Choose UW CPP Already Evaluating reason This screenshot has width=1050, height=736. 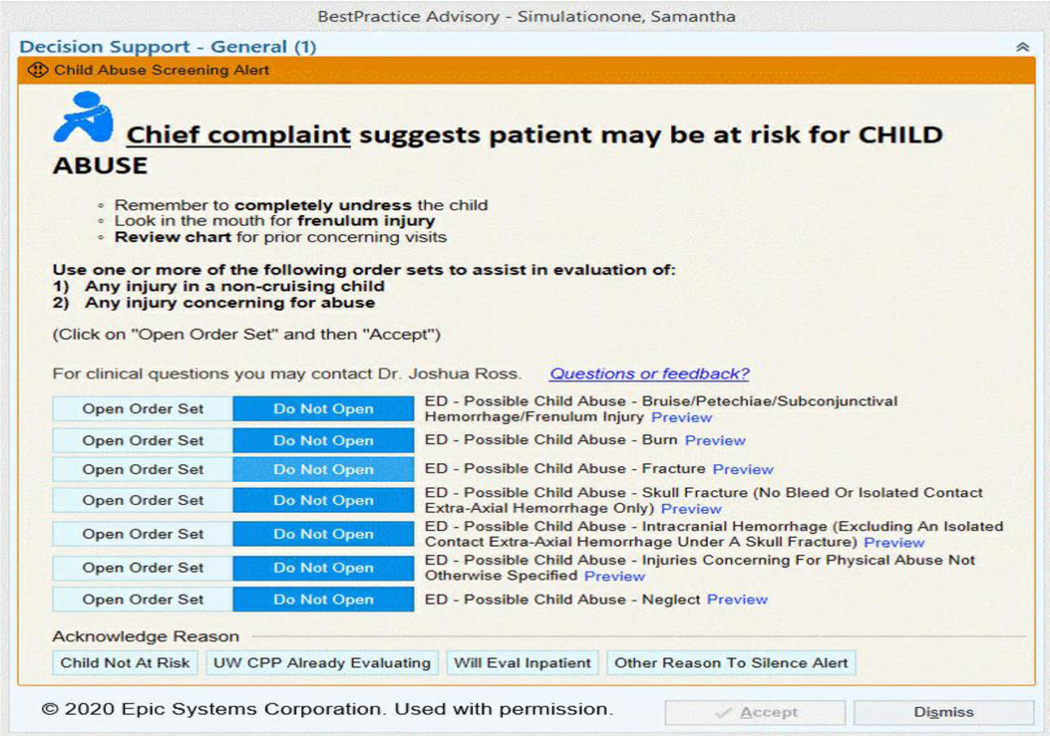click(322, 663)
